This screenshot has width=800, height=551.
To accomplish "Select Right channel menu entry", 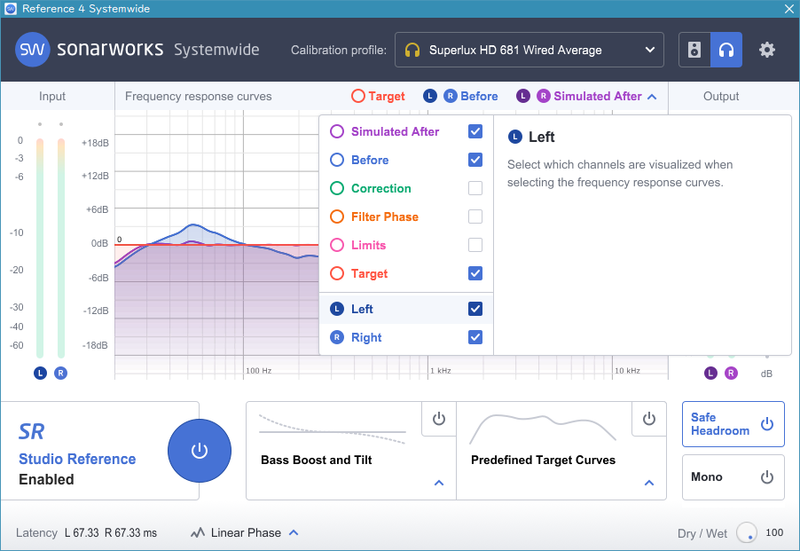I will click(x=406, y=337).
